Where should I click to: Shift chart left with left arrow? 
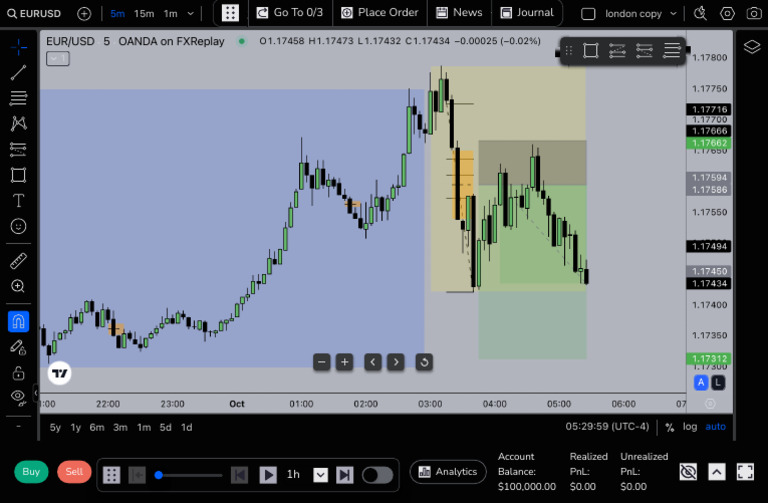[x=373, y=362]
